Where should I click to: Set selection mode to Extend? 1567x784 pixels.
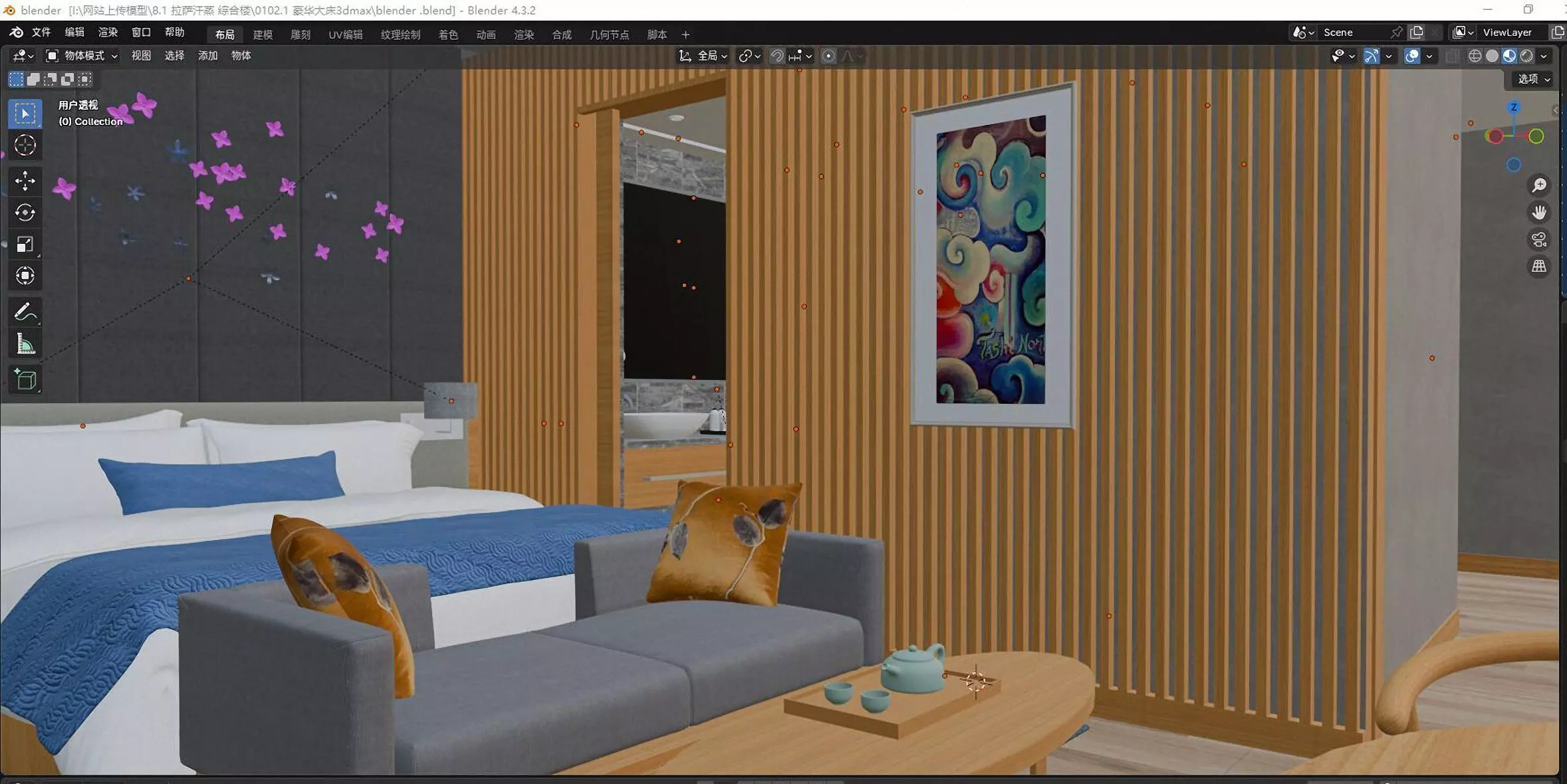(33, 80)
